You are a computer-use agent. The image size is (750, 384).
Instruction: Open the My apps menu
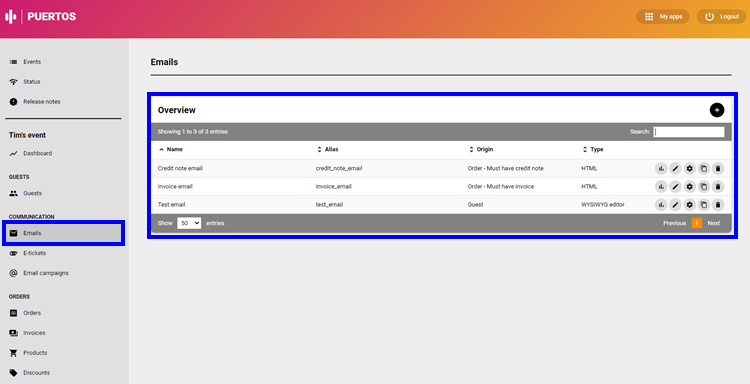coord(662,17)
